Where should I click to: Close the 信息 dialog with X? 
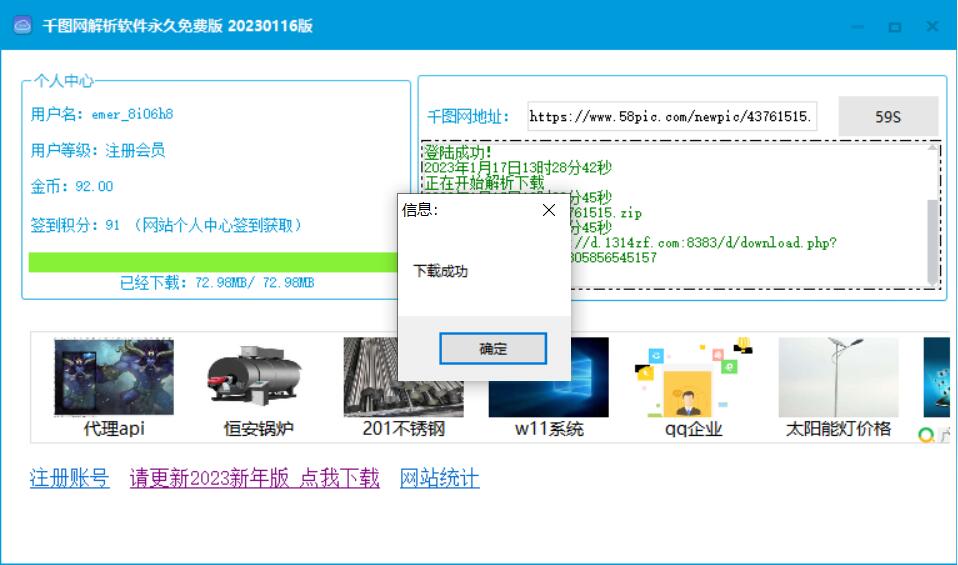549,210
